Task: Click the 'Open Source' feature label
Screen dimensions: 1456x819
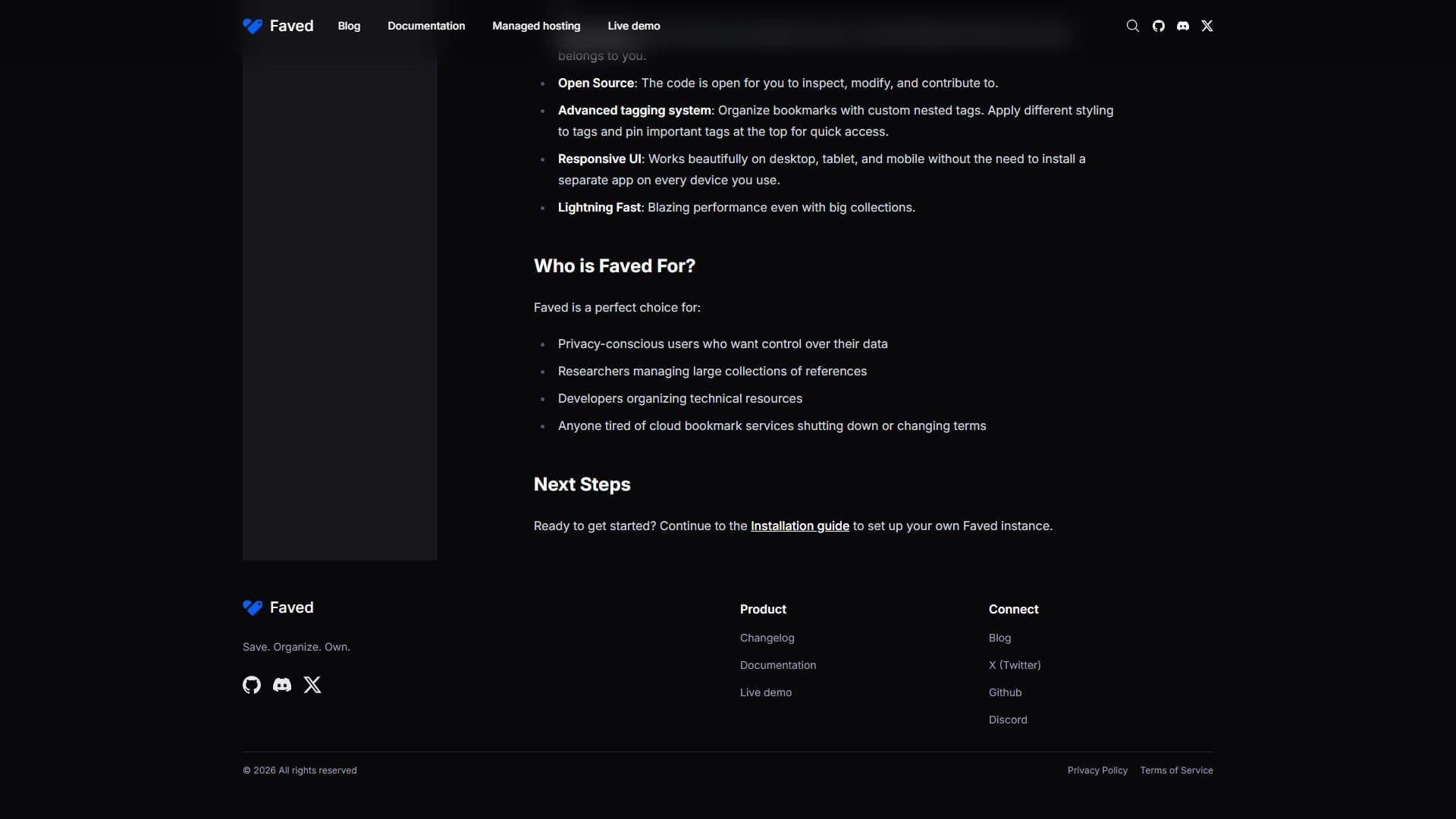Action: 596,83
